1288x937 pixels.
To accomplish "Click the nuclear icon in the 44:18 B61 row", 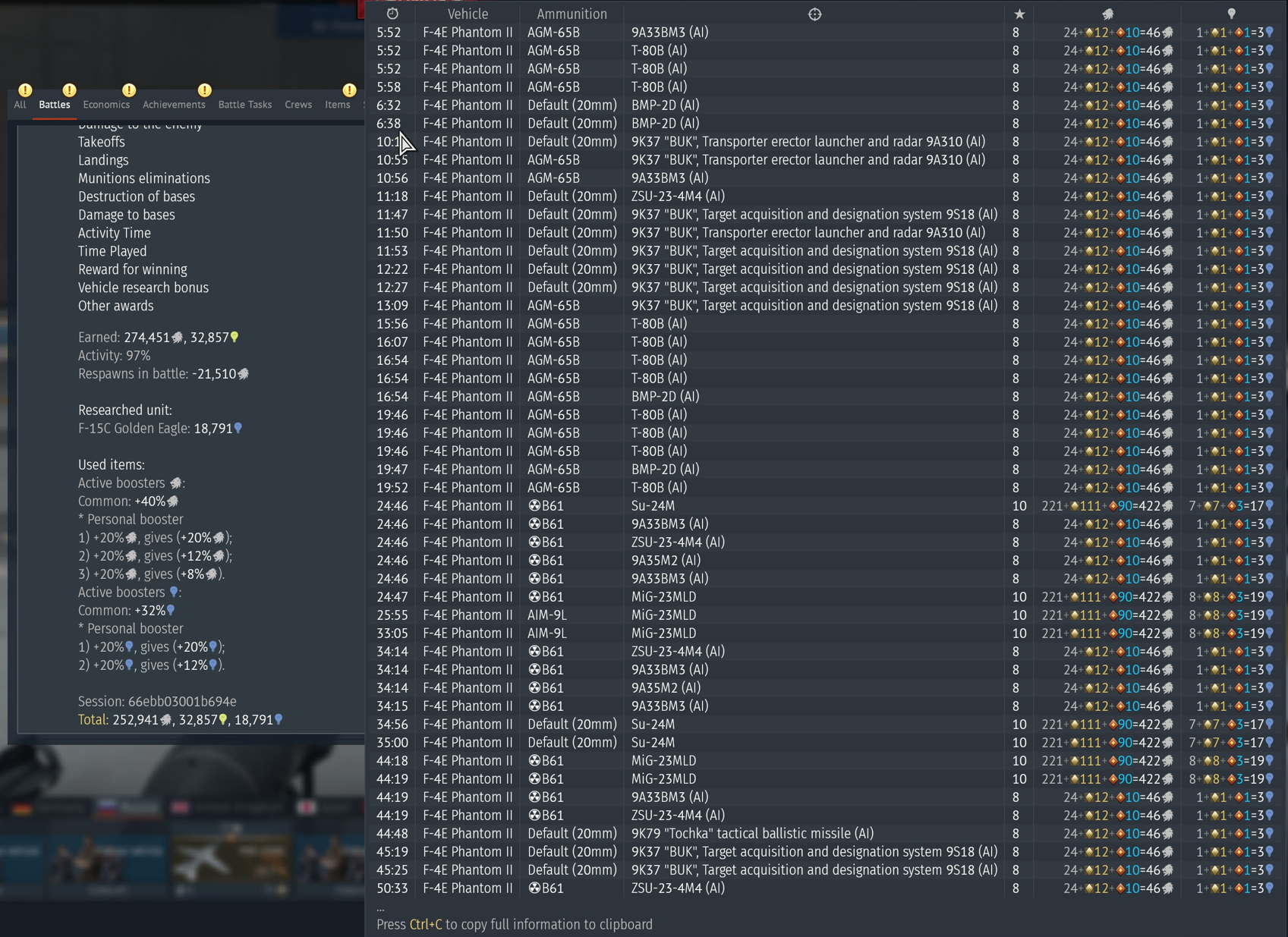I will 534,760.
